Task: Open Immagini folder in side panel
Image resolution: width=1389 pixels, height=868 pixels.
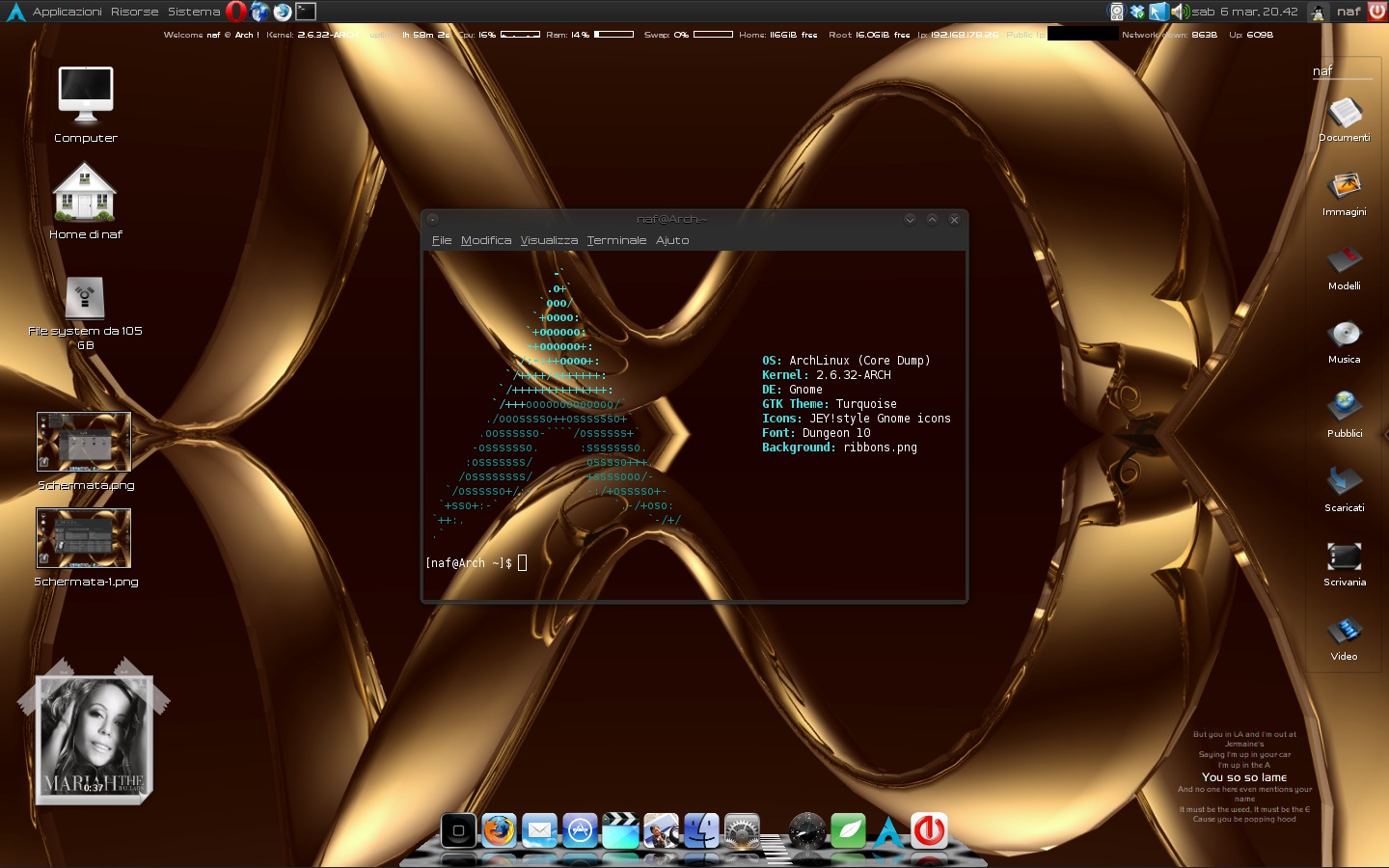Action: (x=1345, y=193)
